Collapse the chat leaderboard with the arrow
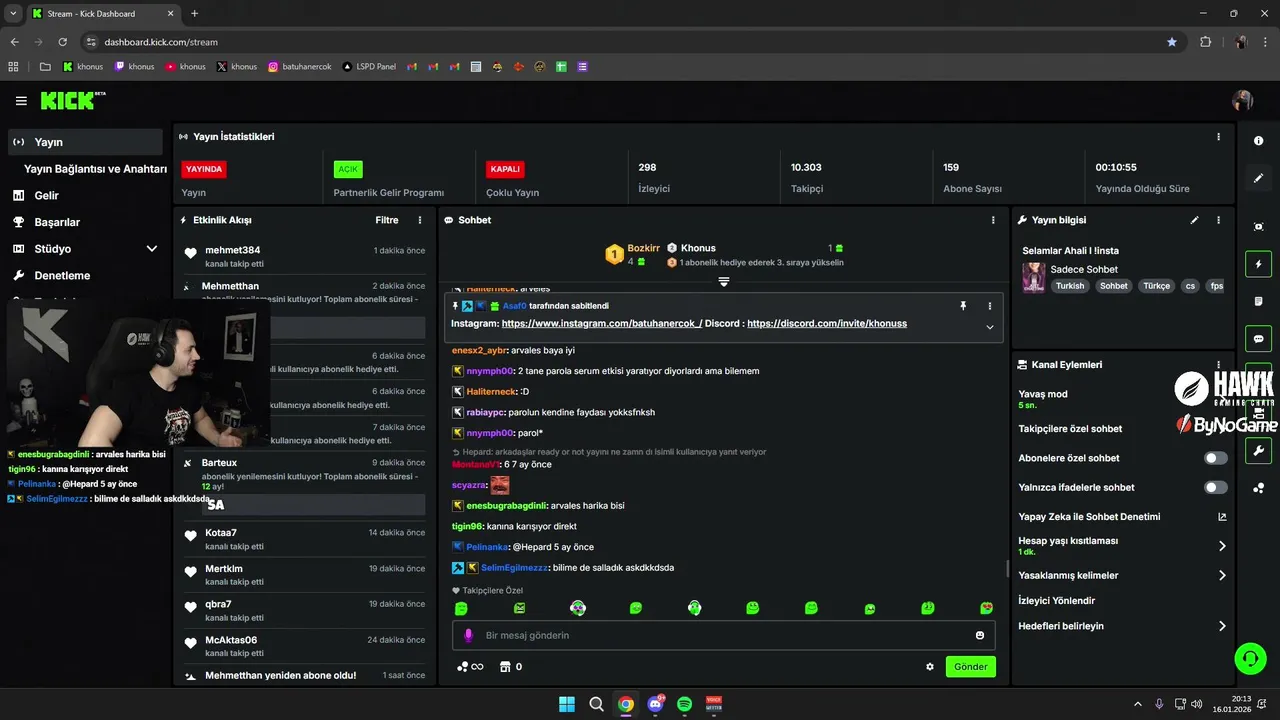The height and width of the screenshot is (720, 1280). click(x=724, y=282)
